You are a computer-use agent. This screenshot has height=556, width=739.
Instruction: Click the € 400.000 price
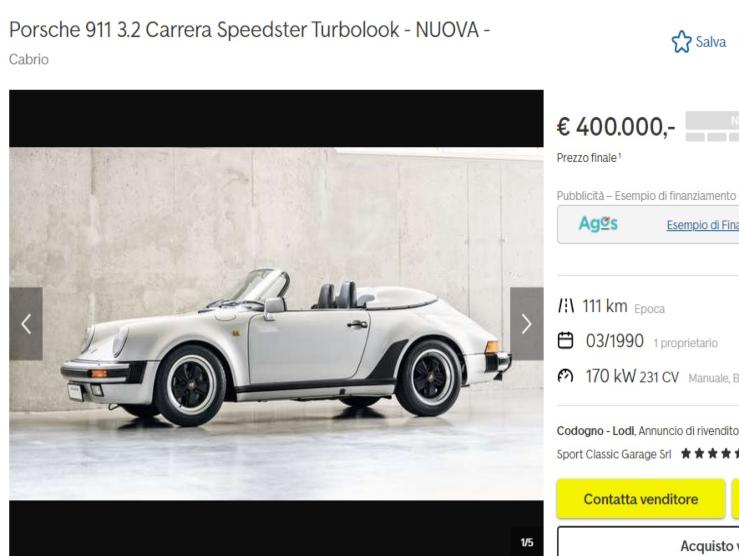click(616, 126)
